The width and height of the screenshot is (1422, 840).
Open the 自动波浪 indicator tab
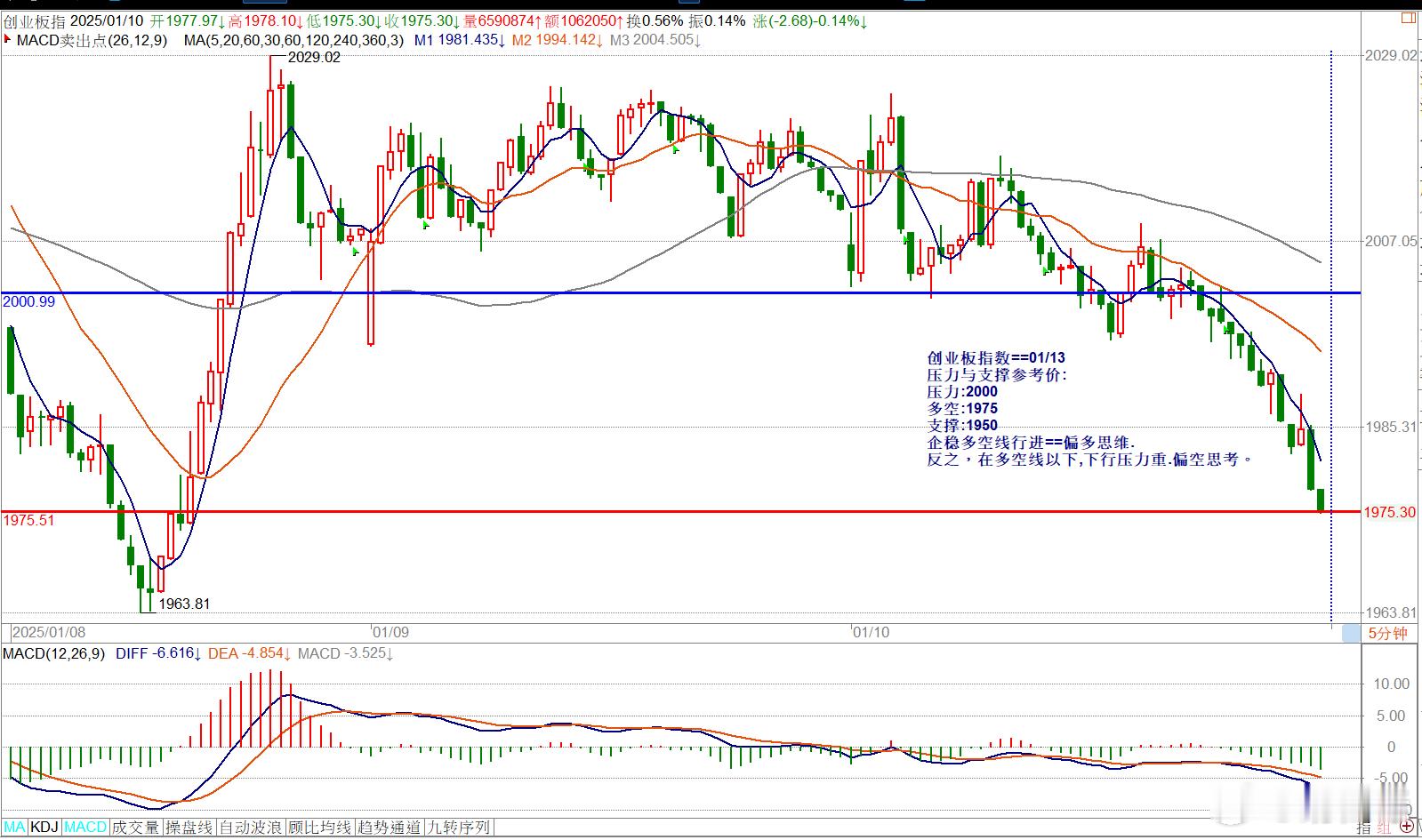click(x=251, y=828)
